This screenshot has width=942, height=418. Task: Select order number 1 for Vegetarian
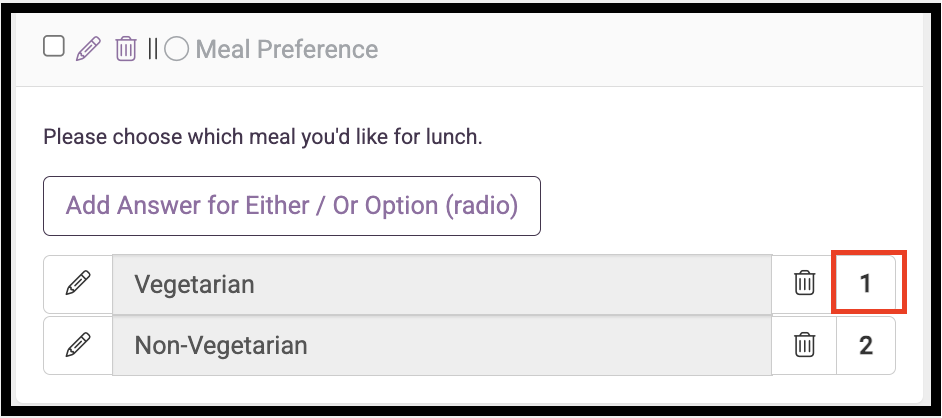pyautogui.click(x=865, y=283)
